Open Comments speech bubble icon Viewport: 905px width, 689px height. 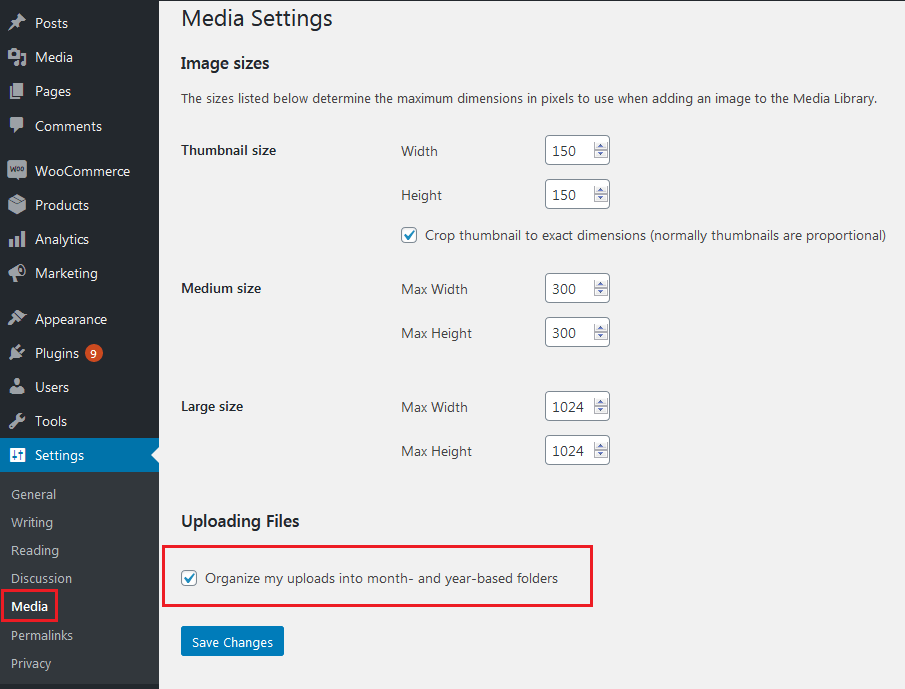17,125
